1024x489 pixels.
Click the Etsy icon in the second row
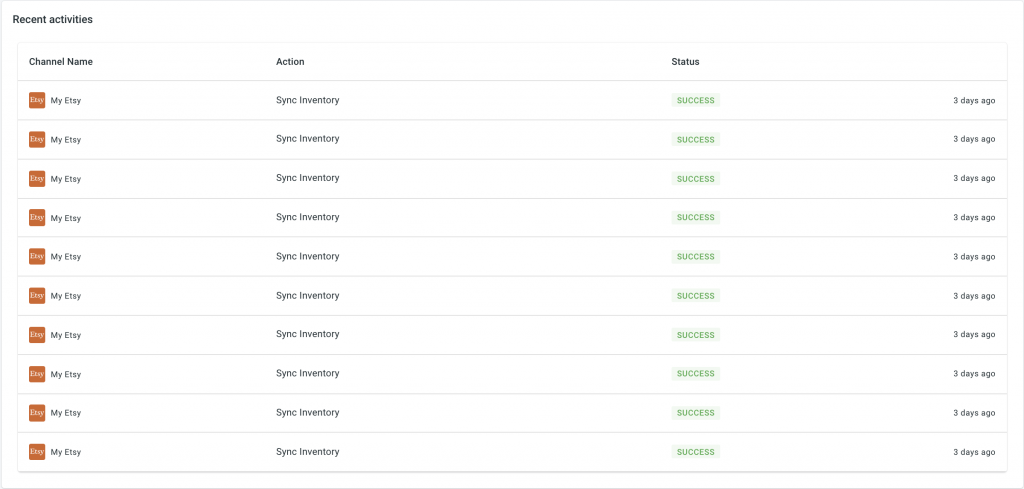coord(37,139)
